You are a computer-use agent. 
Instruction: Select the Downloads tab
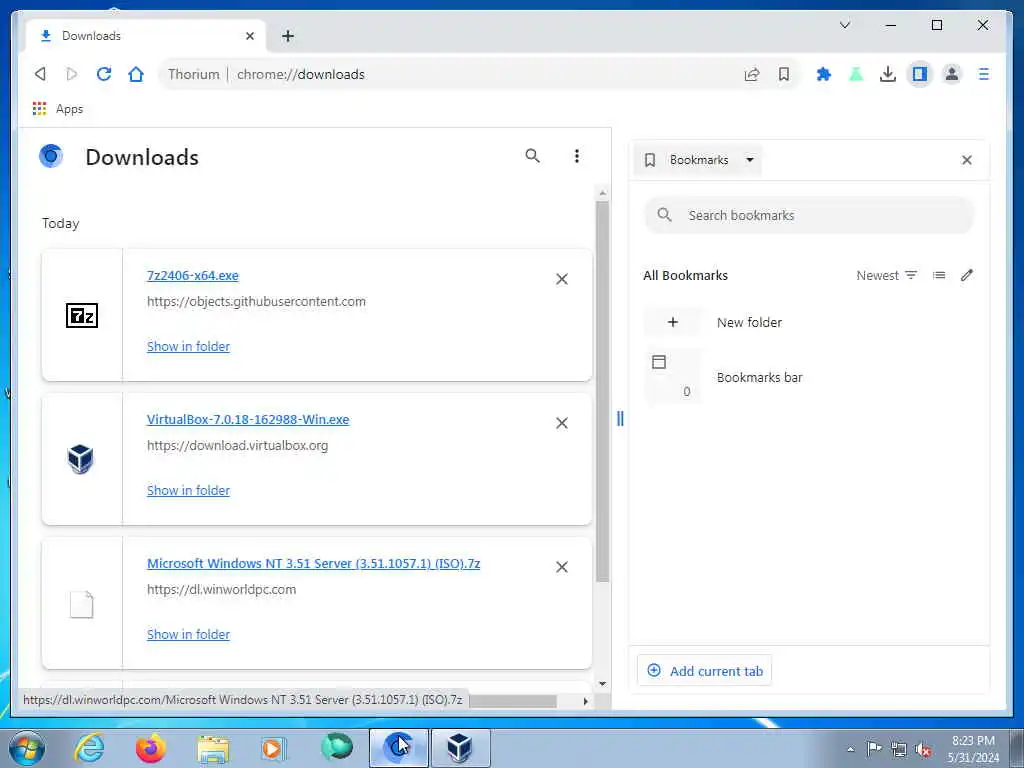pyautogui.click(x=145, y=36)
